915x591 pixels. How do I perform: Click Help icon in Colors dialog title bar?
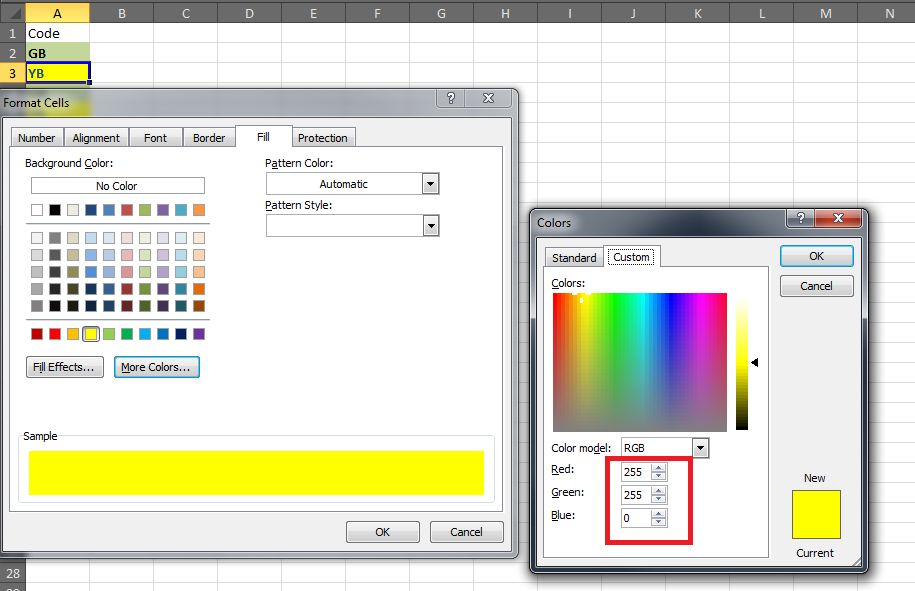click(x=801, y=218)
